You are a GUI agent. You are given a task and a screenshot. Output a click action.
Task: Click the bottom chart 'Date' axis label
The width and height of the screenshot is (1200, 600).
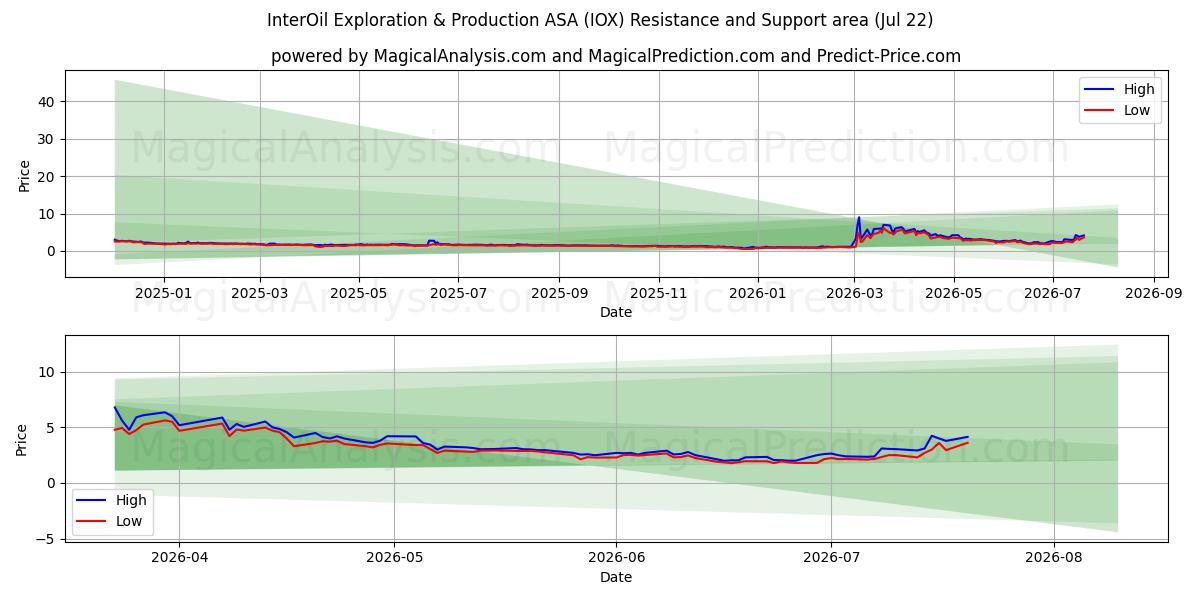[615, 577]
